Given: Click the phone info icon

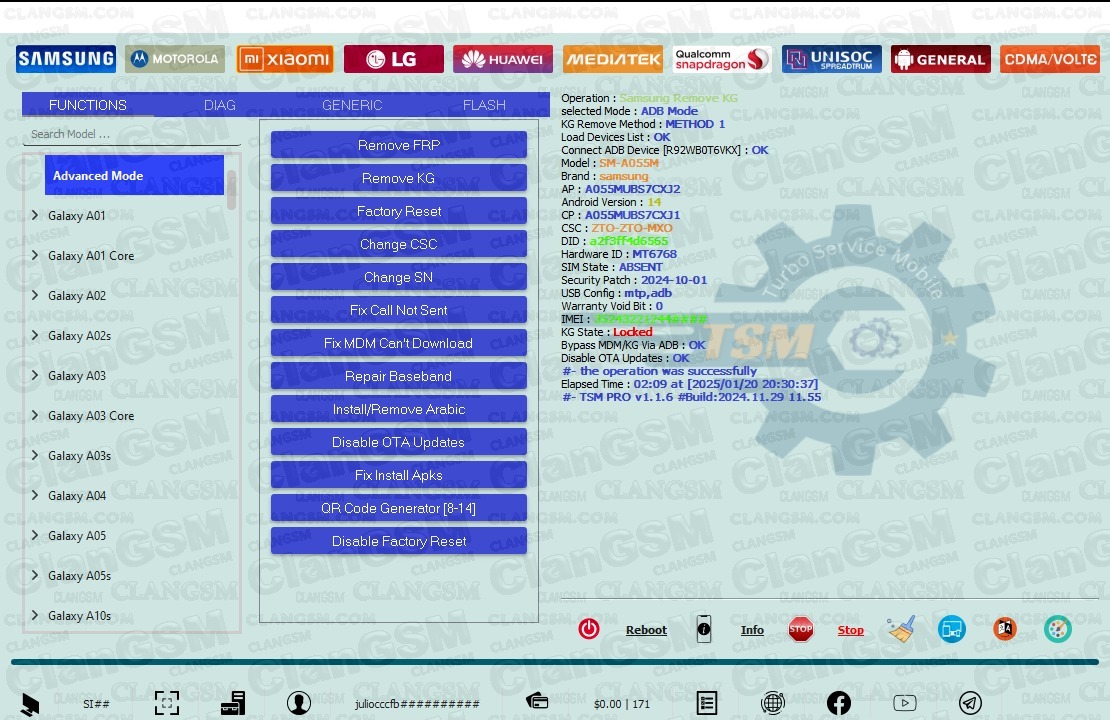Looking at the screenshot, I should pyautogui.click(x=704, y=629).
